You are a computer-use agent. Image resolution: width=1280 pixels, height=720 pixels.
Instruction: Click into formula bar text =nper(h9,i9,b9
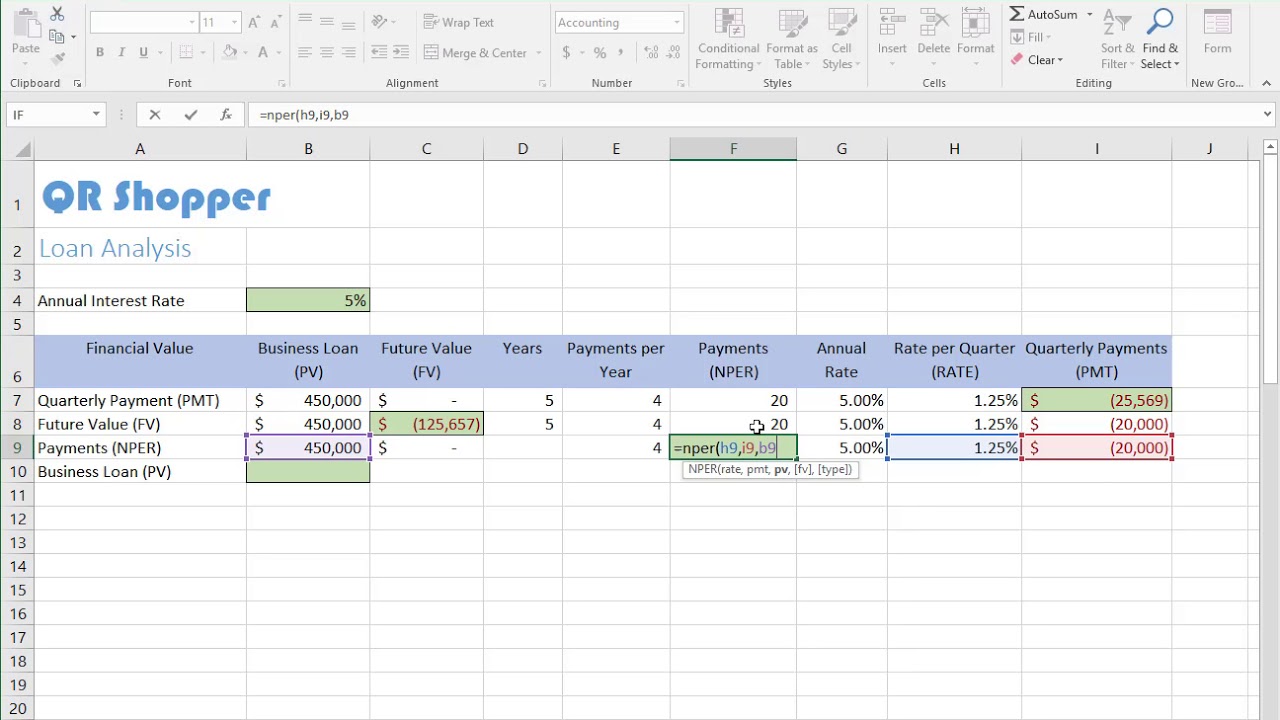click(304, 115)
